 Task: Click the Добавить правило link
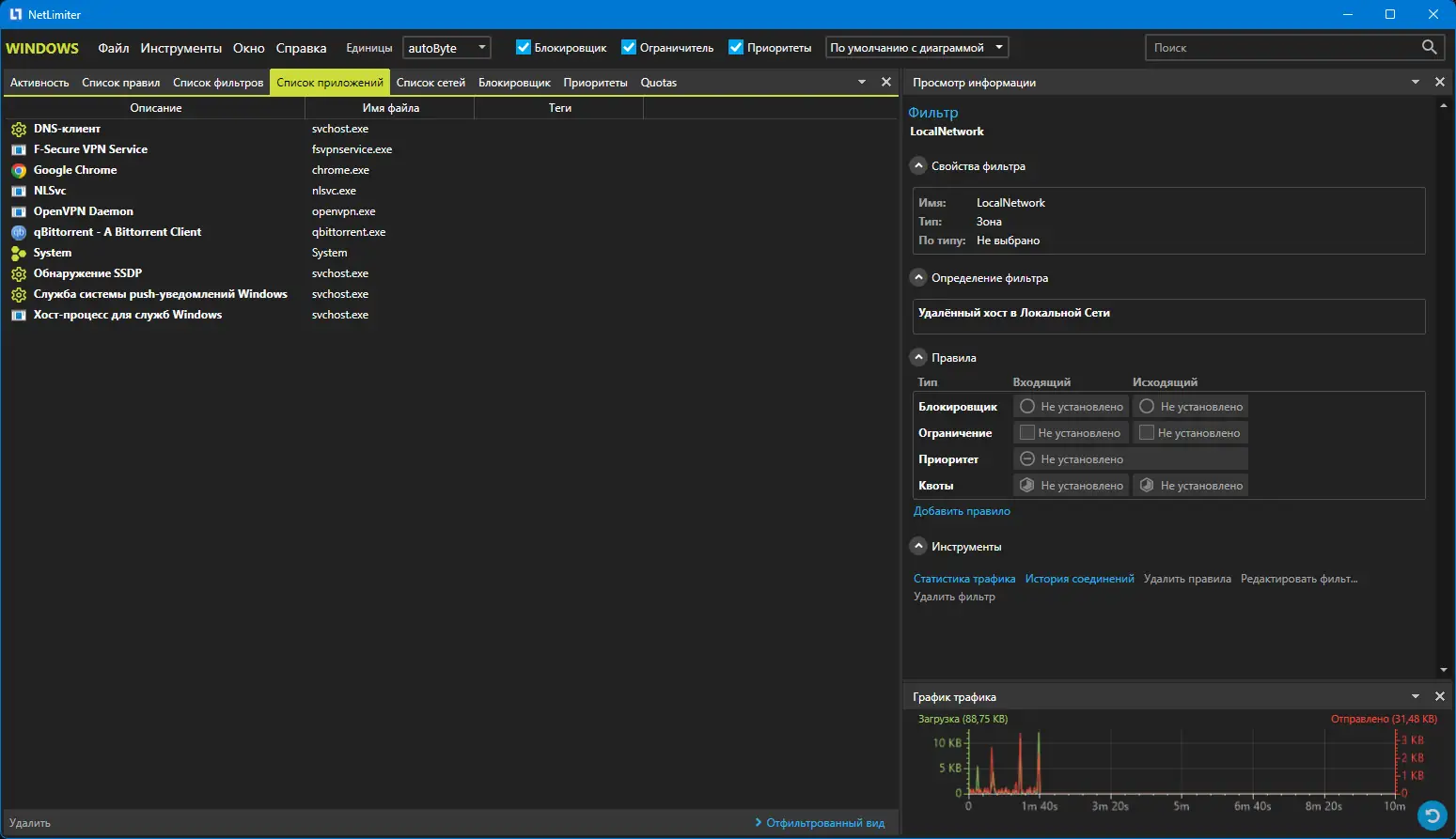[x=962, y=511]
